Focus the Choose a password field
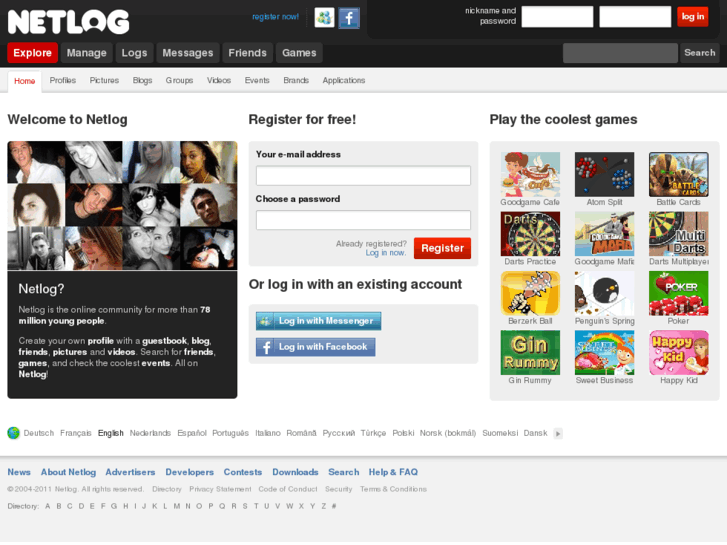727x545 pixels. point(364,220)
